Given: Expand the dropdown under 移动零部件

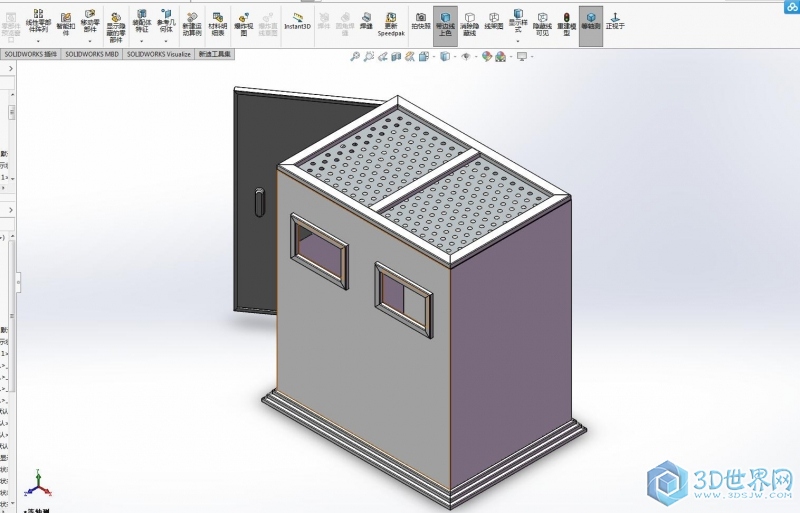Looking at the screenshot, I should tap(90, 42).
